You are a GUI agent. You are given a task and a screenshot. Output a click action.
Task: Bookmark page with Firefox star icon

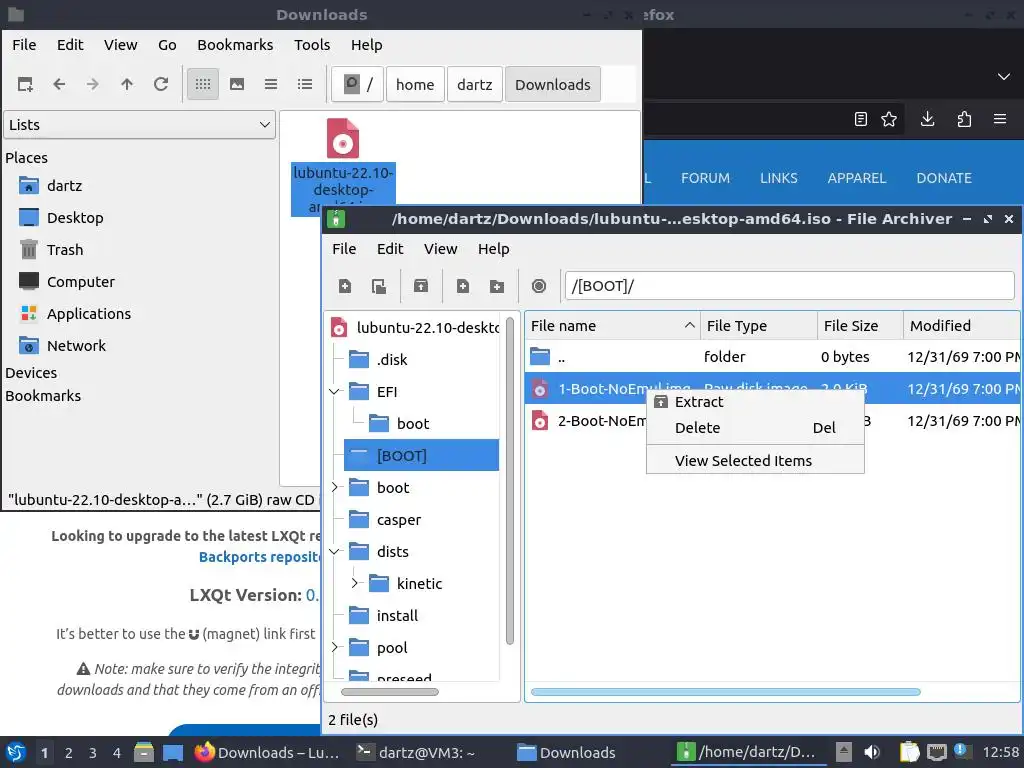coord(889,119)
